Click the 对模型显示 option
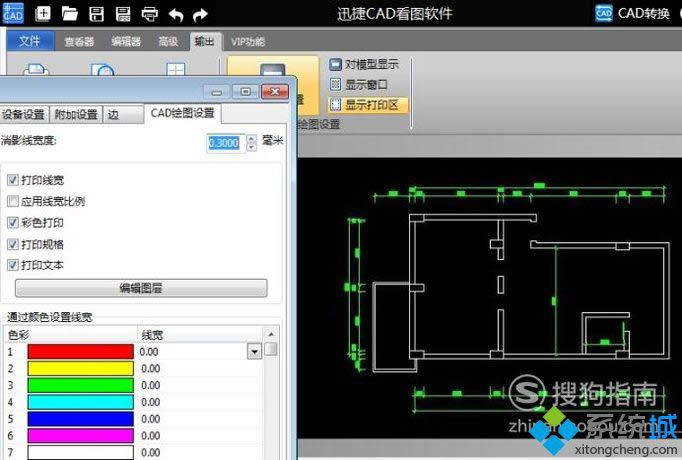This screenshot has width=682, height=460. pos(364,64)
